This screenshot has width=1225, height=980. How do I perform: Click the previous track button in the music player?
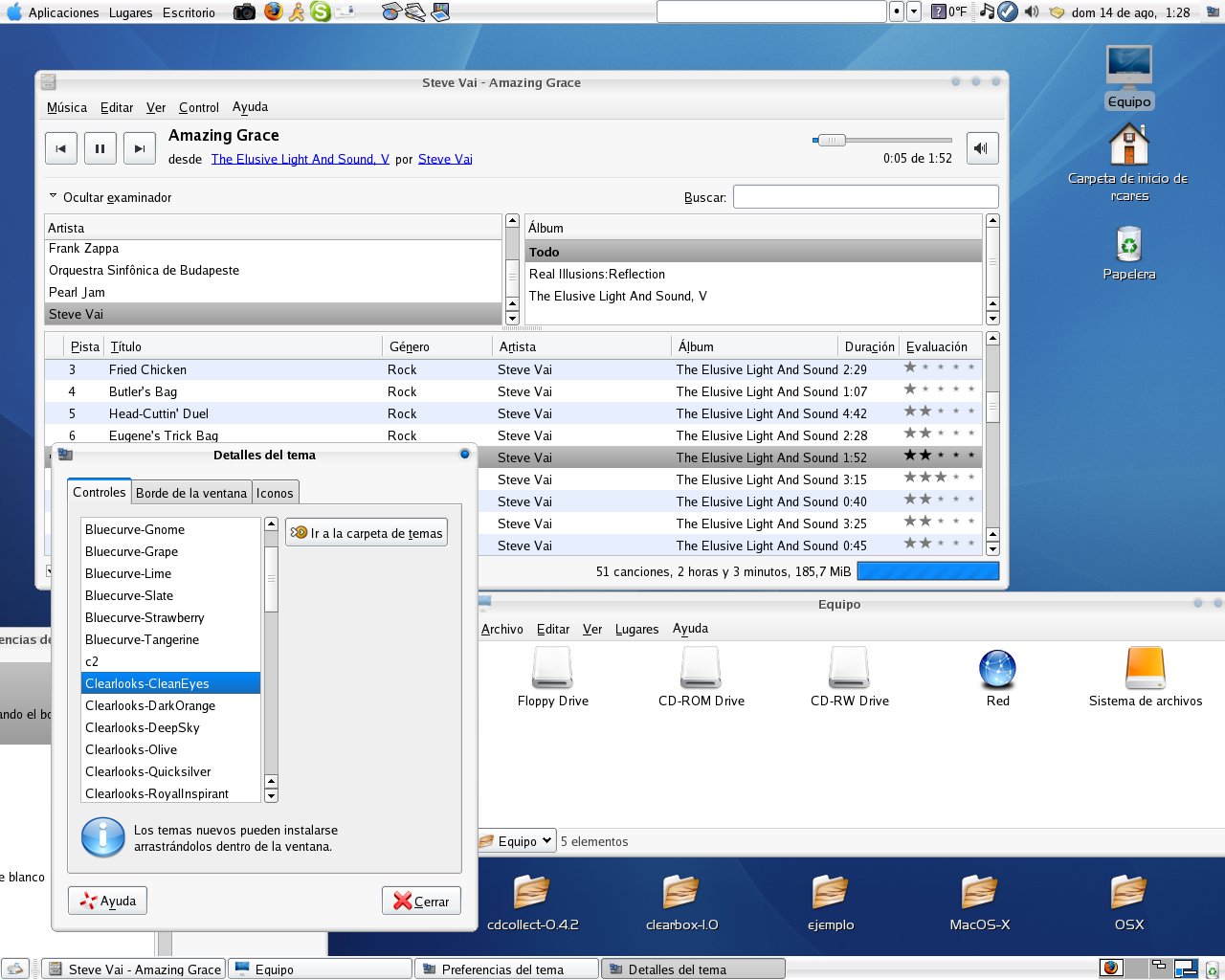[61, 148]
